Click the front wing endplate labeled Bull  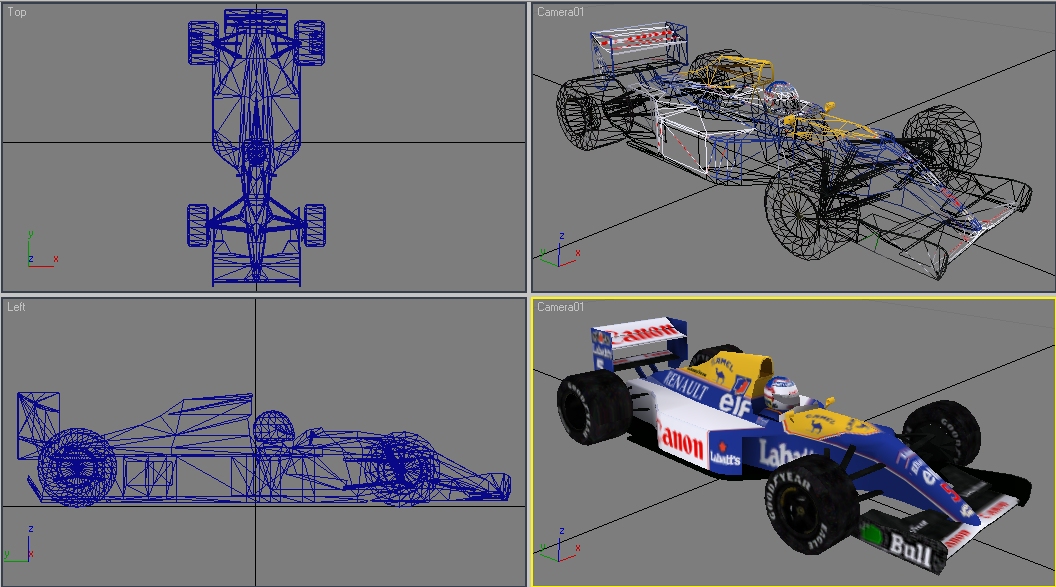tap(902, 545)
